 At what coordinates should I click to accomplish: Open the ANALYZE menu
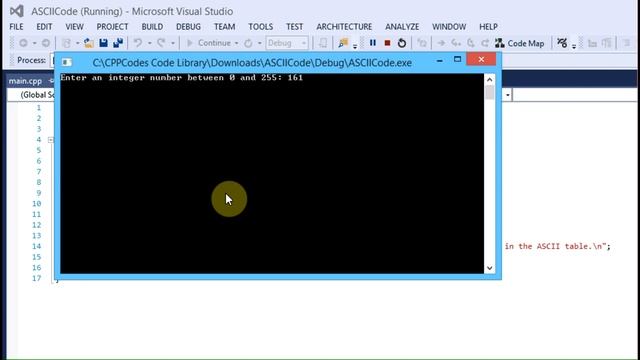coord(402,27)
